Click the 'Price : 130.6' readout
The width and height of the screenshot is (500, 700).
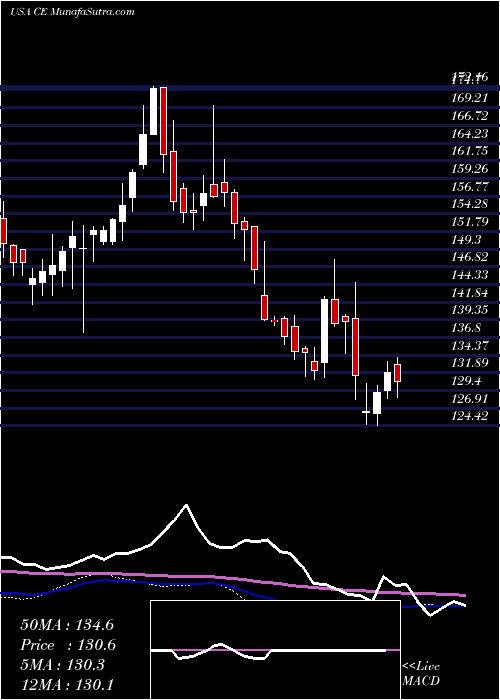coord(68,645)
